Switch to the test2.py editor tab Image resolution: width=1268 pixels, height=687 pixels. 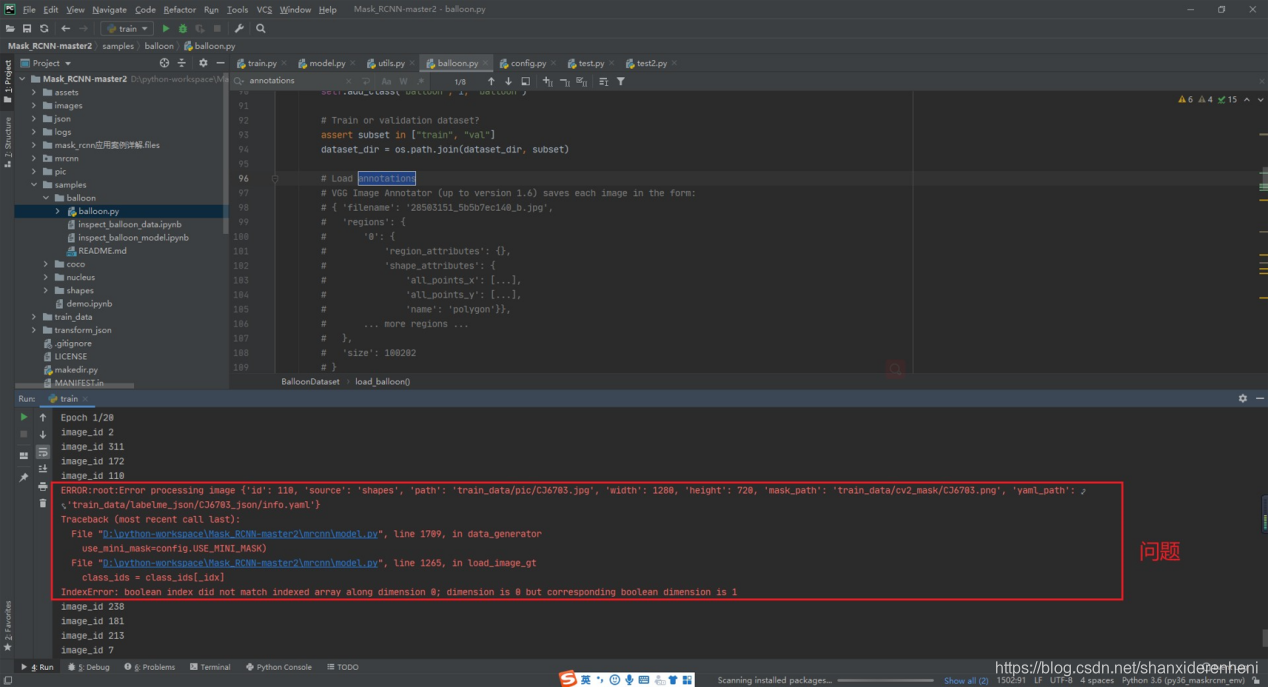[646, 63]
